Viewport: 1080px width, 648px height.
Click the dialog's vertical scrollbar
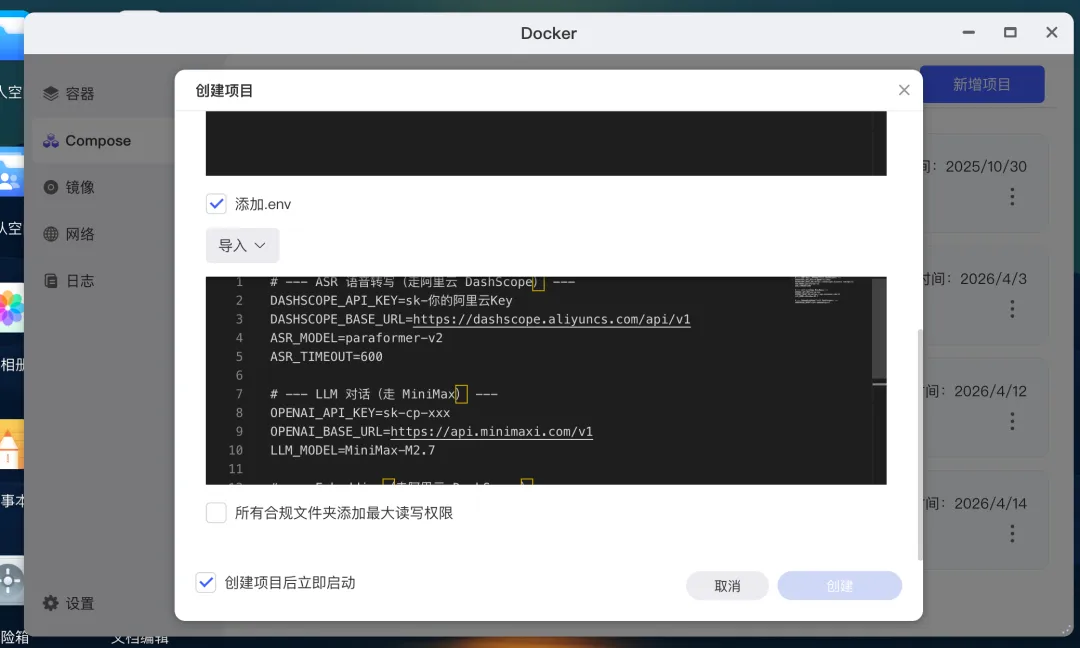pyautogui.click(x=920, y=445)
